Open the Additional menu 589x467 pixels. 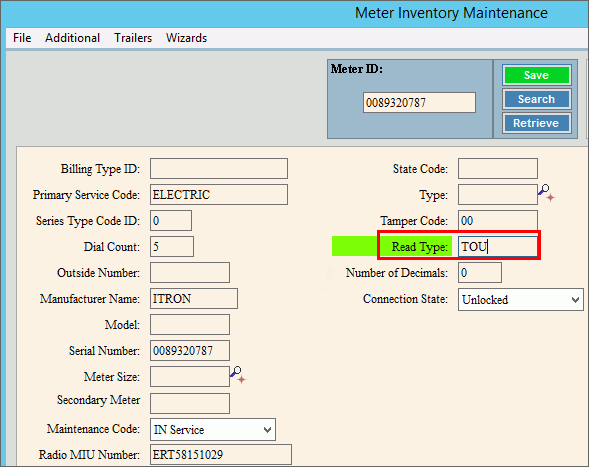pos(72,38)
